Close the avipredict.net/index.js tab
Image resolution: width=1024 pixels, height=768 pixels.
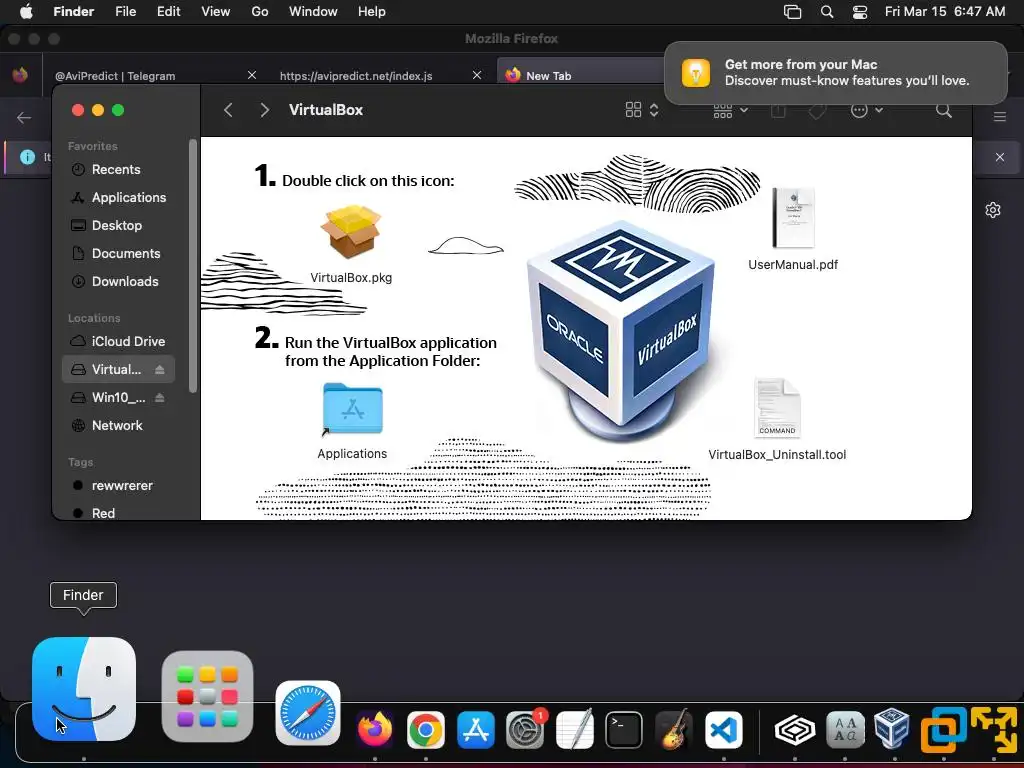pyautogui.click(x=477, y=75)
